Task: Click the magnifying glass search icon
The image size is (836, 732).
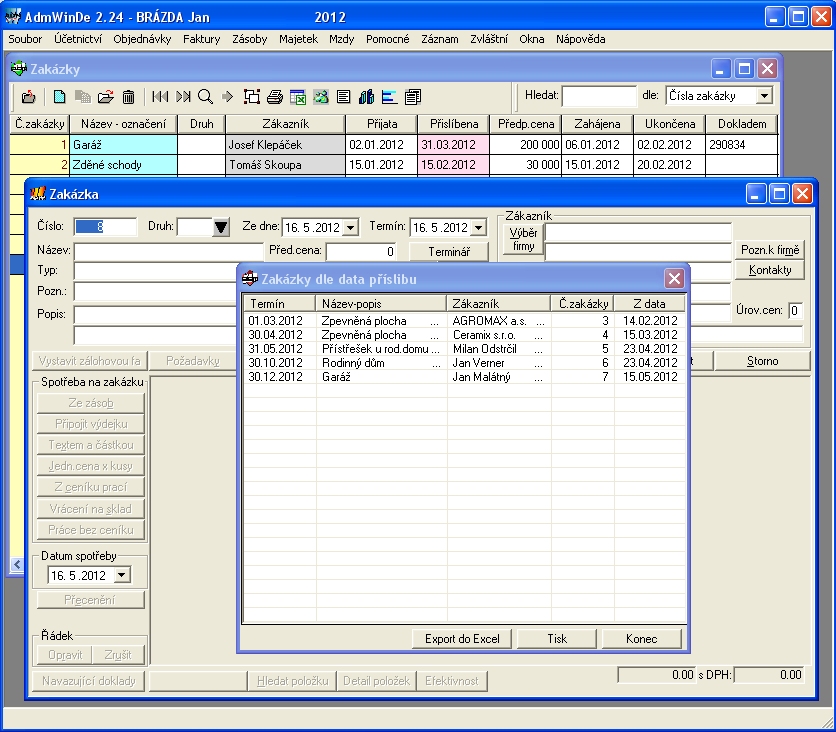Action: click(205, 96)
